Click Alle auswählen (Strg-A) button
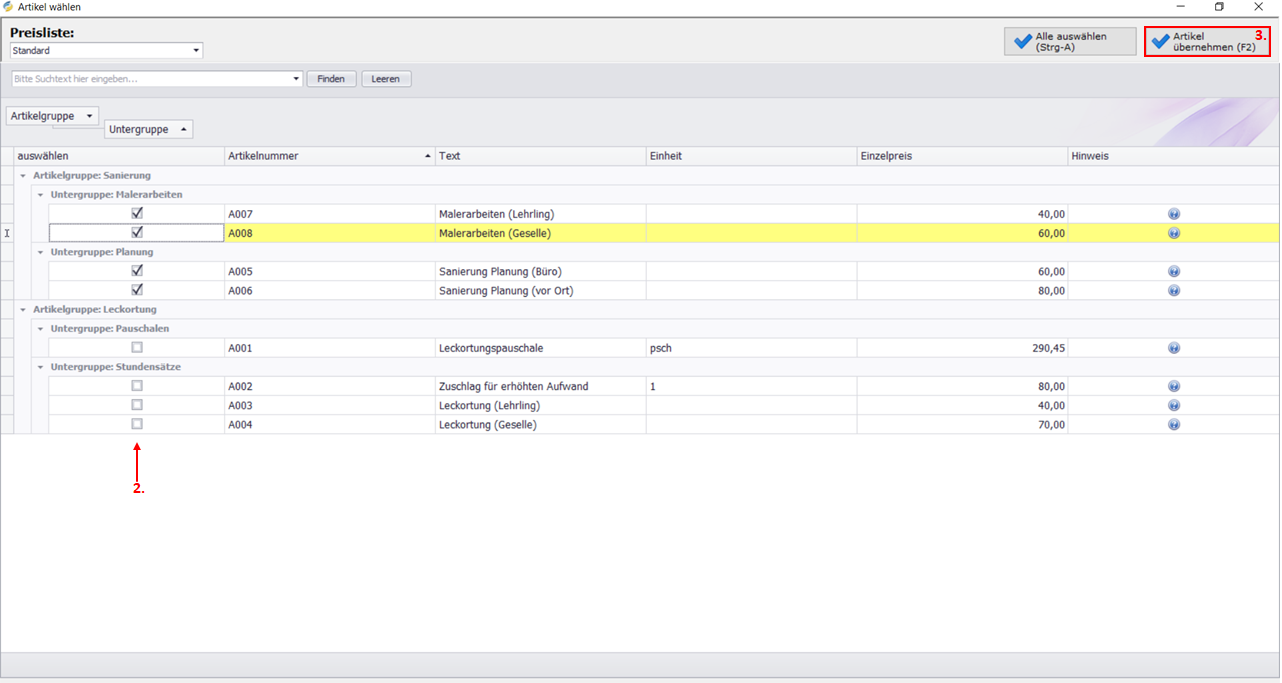This screenshot has height=683, width=1282. [1070, 42]
